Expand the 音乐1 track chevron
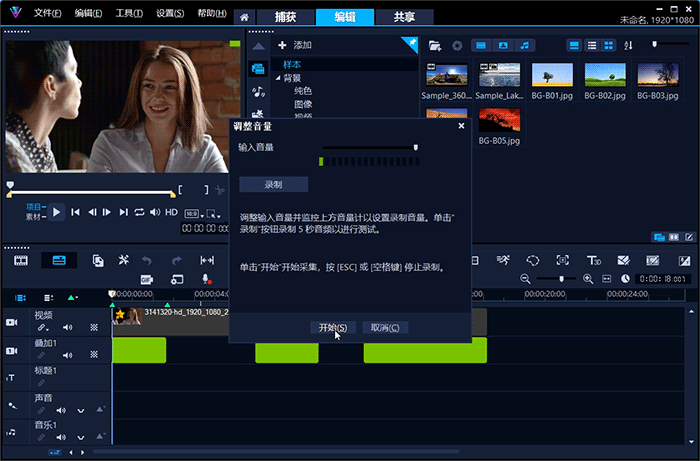Viewport: 700px width, 461px height. [81, 438]
